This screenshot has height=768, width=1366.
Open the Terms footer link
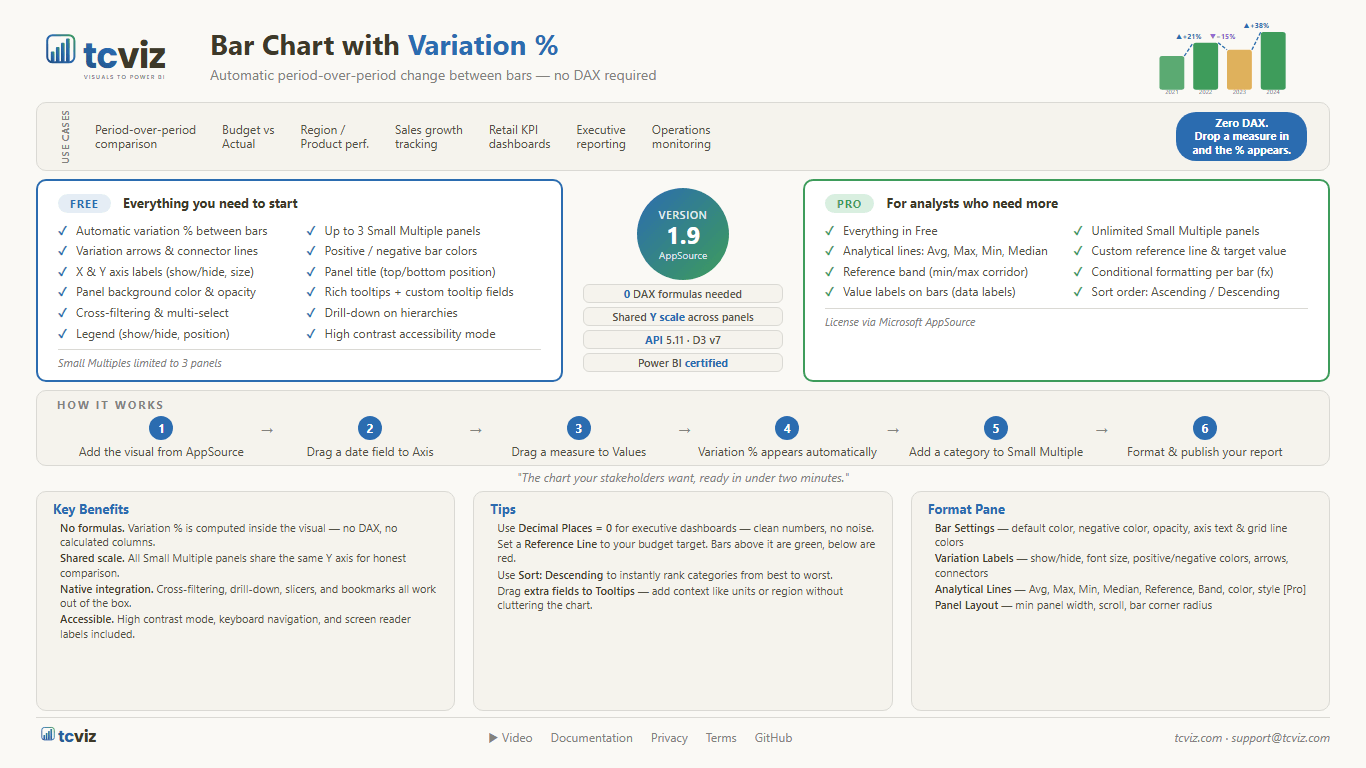721,738
